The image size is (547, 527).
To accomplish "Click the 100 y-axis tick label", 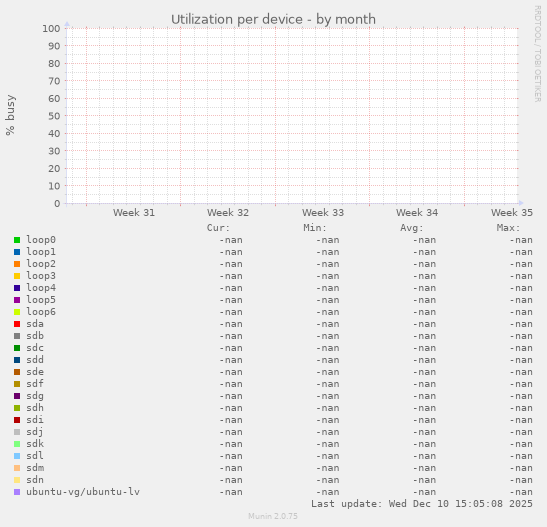I will point(51,29).
